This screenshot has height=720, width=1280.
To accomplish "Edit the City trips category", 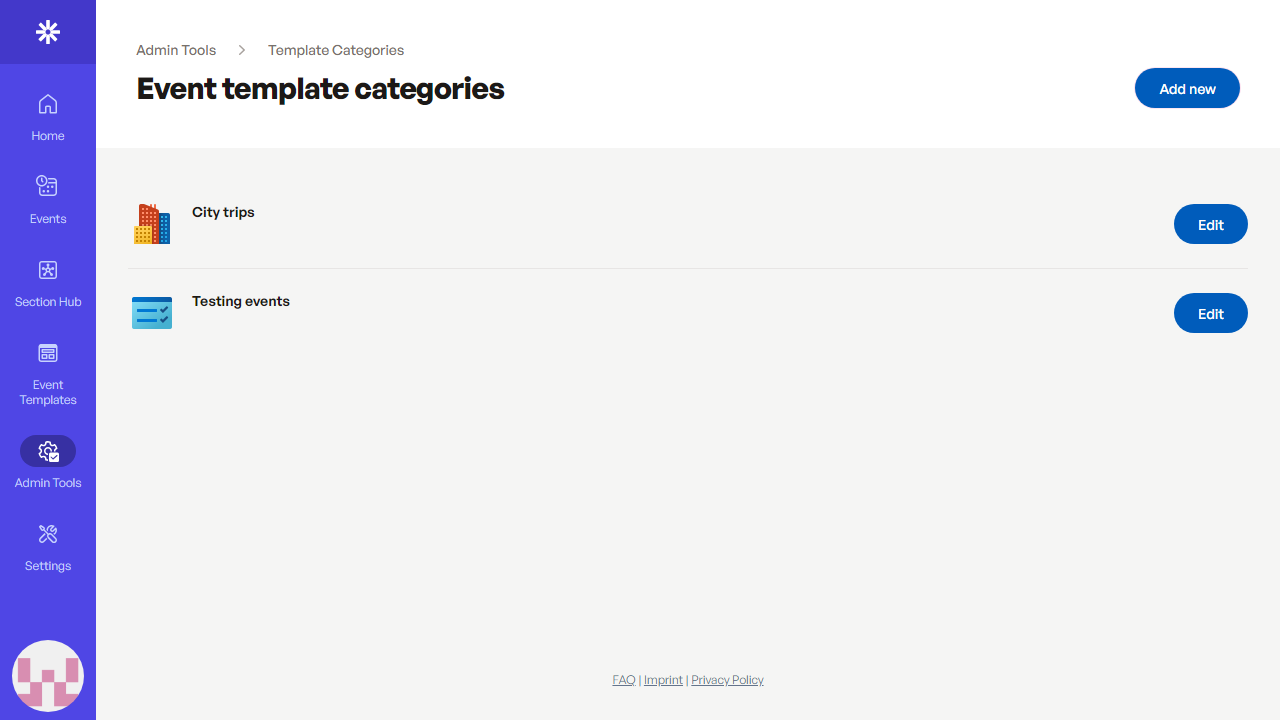I will pyautogui.click(x=1210, y=225).
